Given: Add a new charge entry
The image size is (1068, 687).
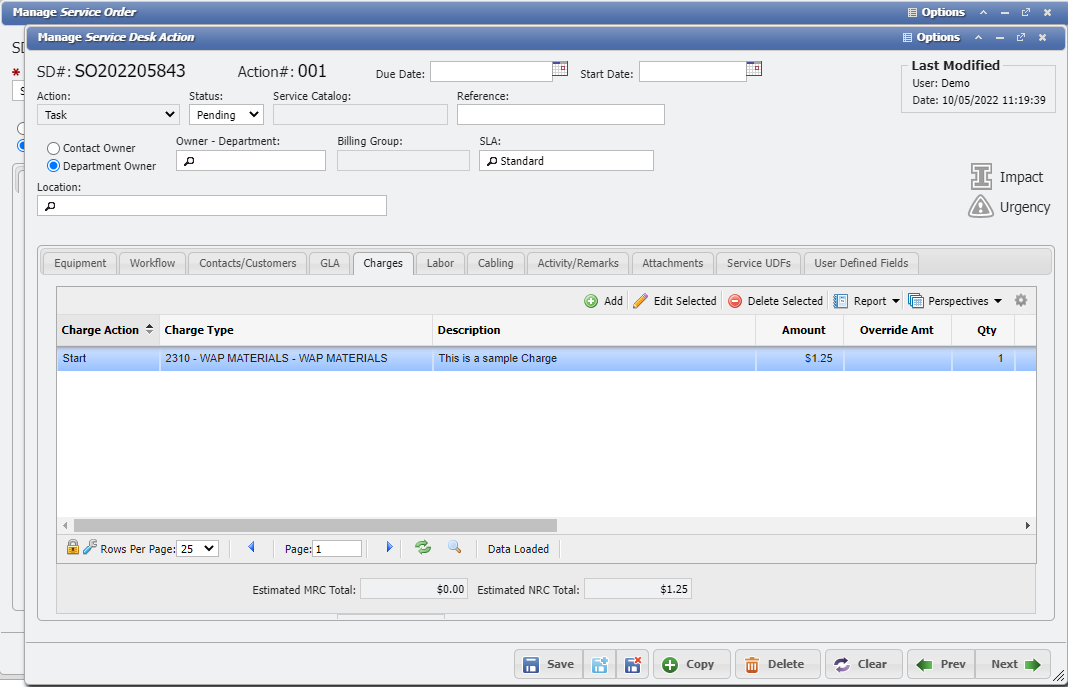Looking at the screenshot, I should [x=604, y=300].
